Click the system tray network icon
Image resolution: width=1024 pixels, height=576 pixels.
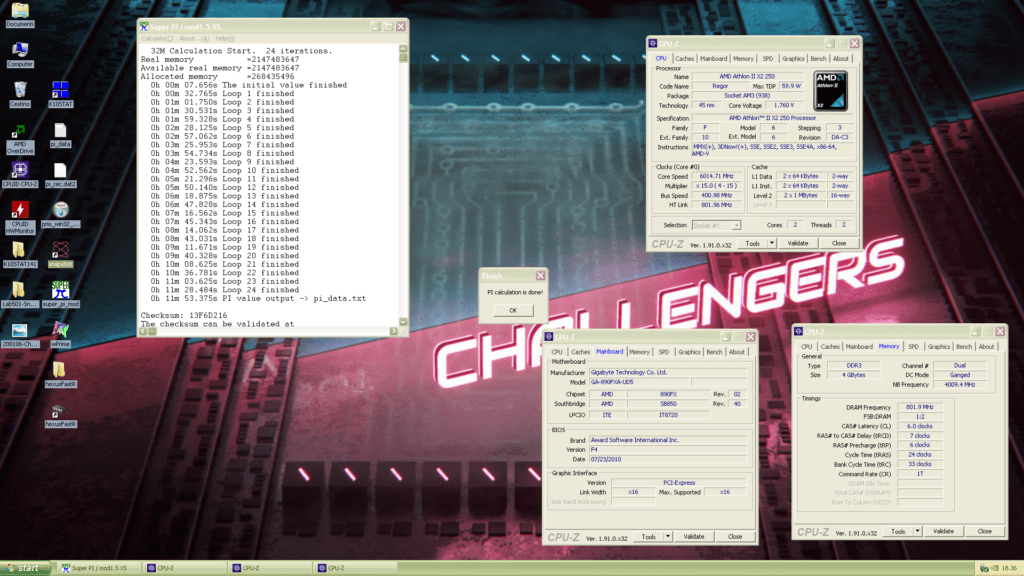tap(984, 568)
